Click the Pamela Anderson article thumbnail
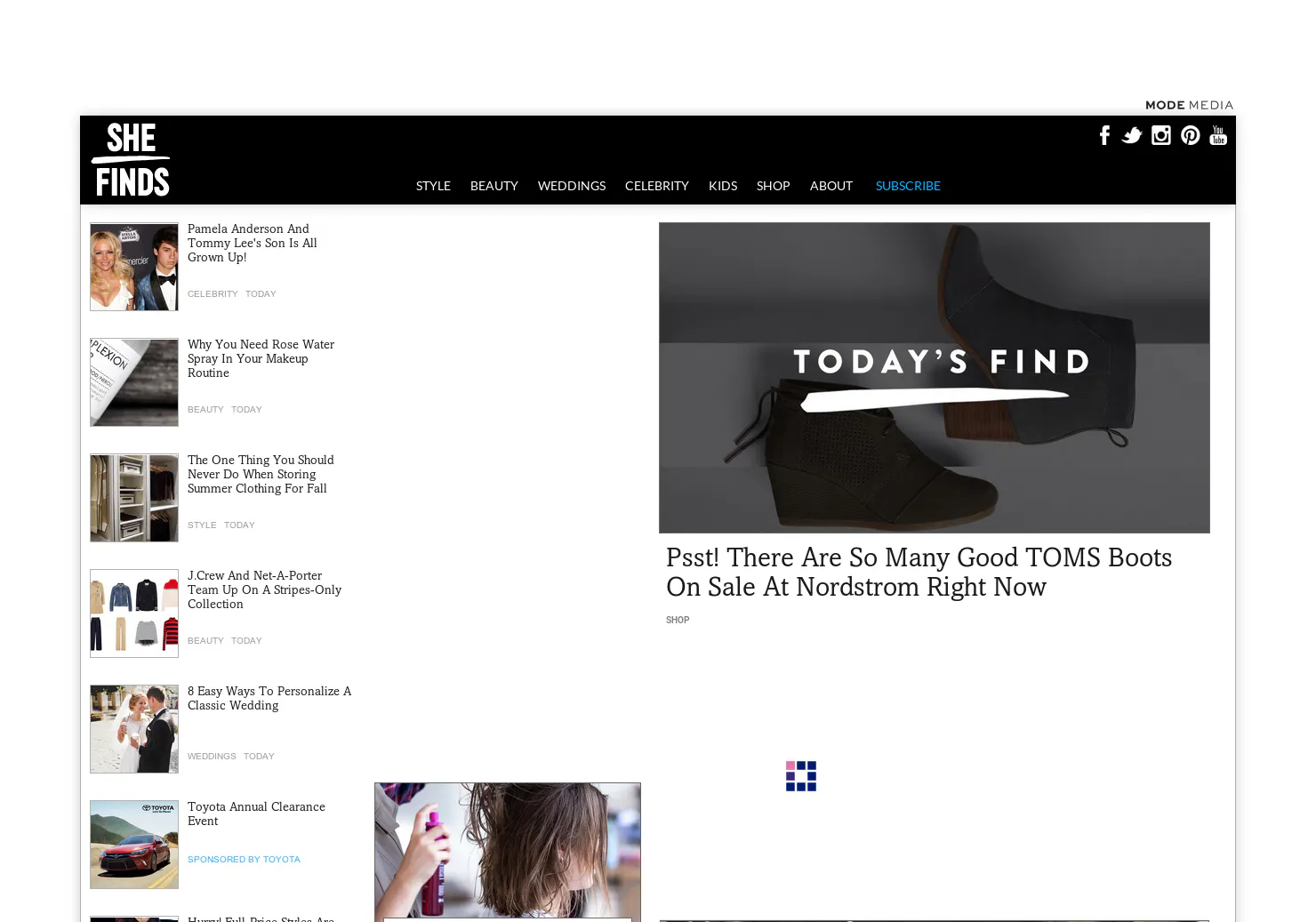1316x922 pixels. [134, 267]
